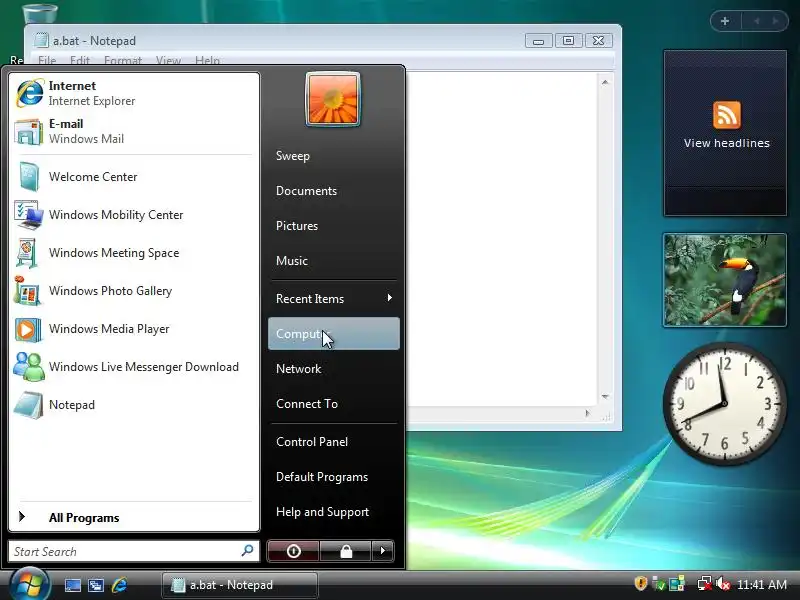Launch Windows Mail E-mail entry
The height and width of the screenshot is (600, 800).
click(x=134, y=131)
